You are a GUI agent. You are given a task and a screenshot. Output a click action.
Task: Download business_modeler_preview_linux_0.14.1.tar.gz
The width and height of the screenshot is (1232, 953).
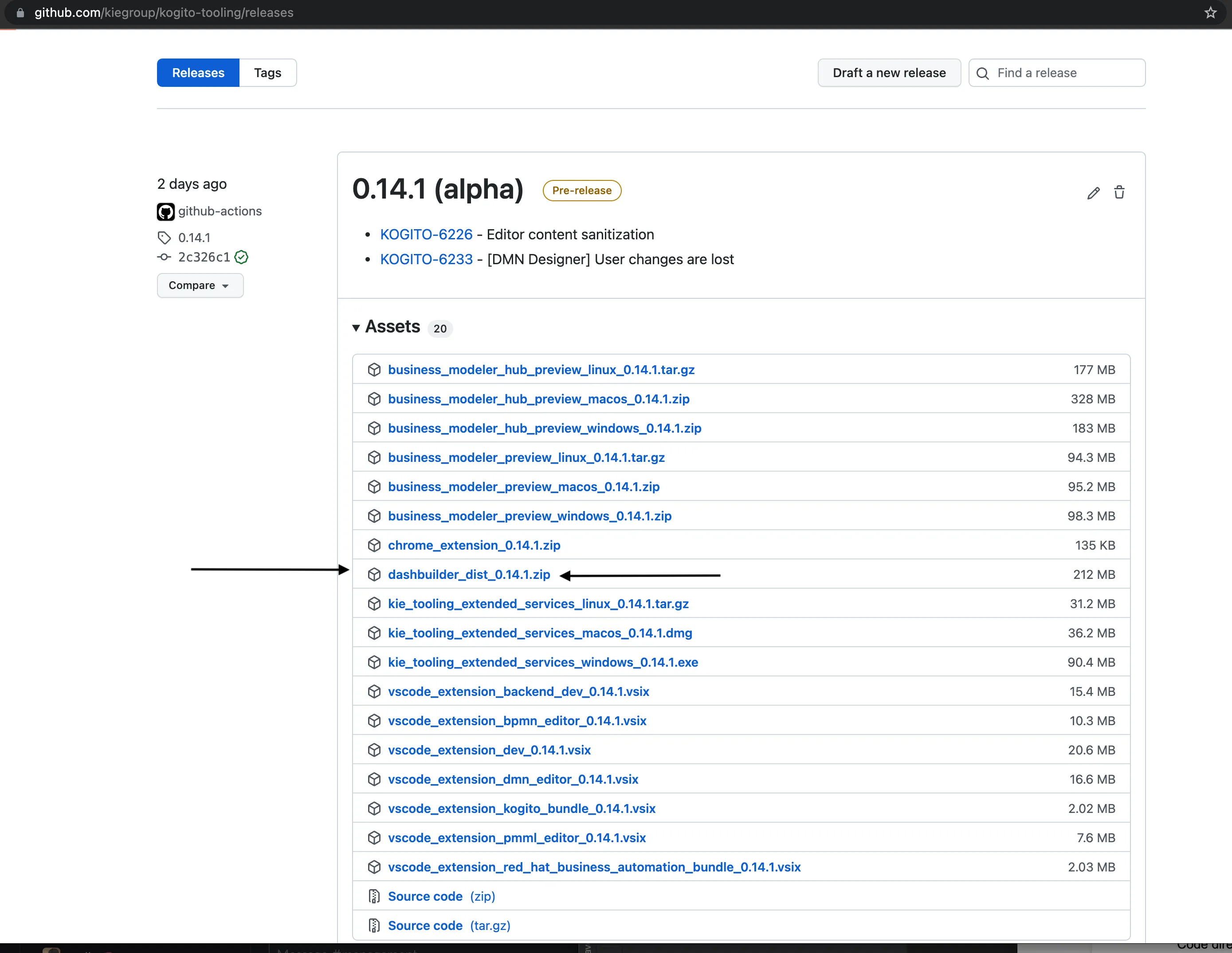click(526, 457)
